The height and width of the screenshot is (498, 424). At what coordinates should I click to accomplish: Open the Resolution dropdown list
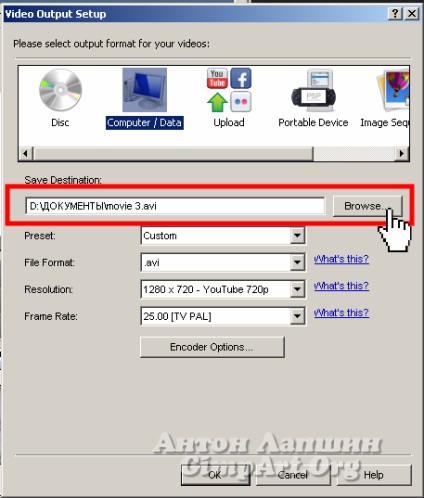point(297,289)
